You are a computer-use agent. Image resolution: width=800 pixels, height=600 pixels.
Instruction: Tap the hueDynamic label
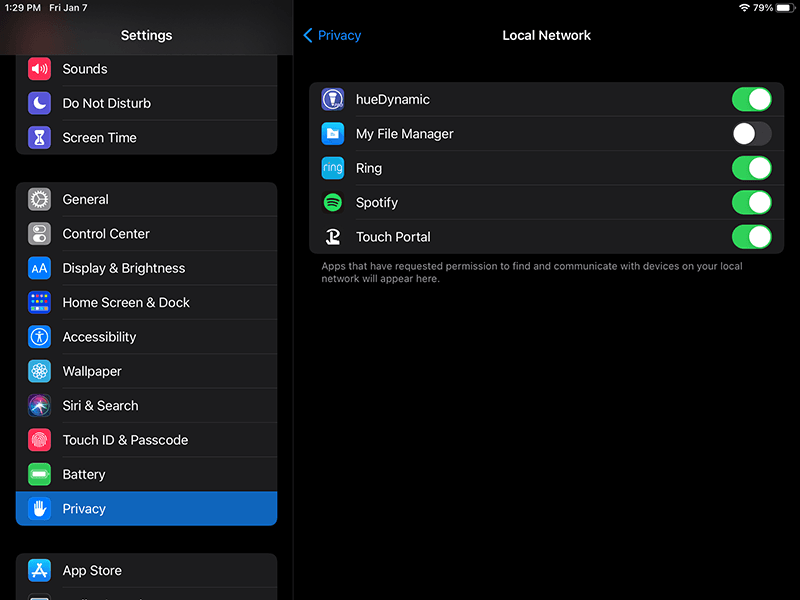tap(393, 99)
